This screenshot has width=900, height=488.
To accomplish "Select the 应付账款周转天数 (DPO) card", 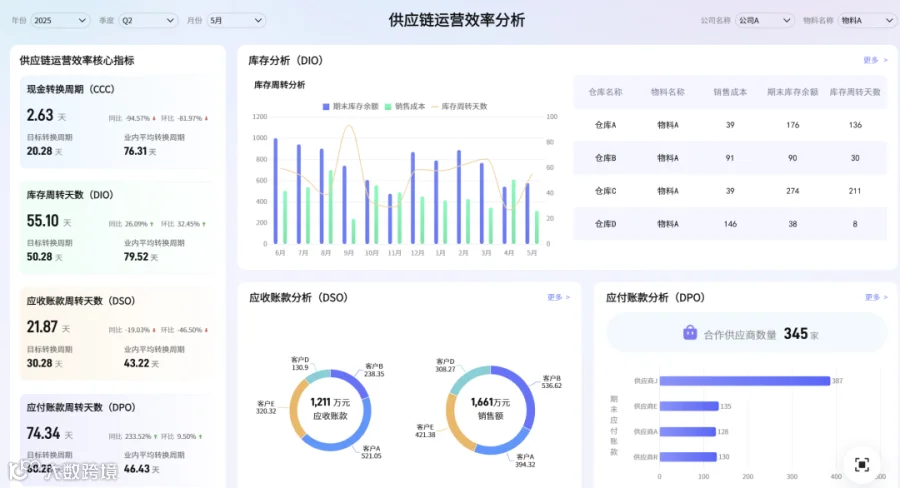I will [118, 439].
